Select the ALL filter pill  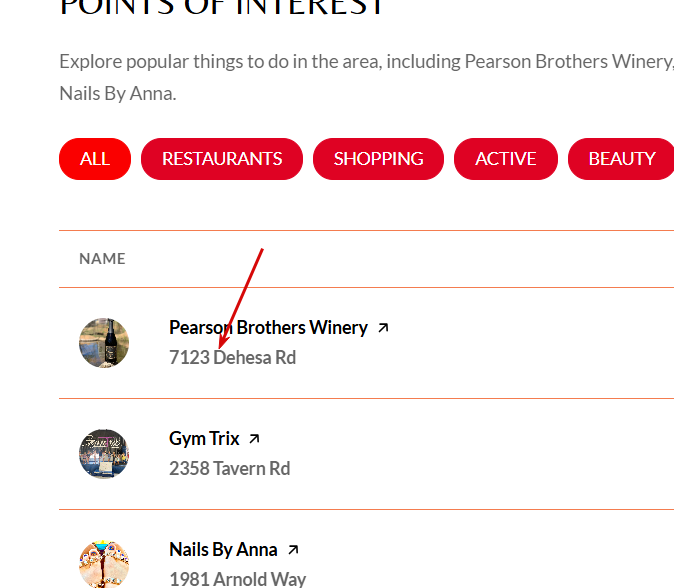point(95,159)
